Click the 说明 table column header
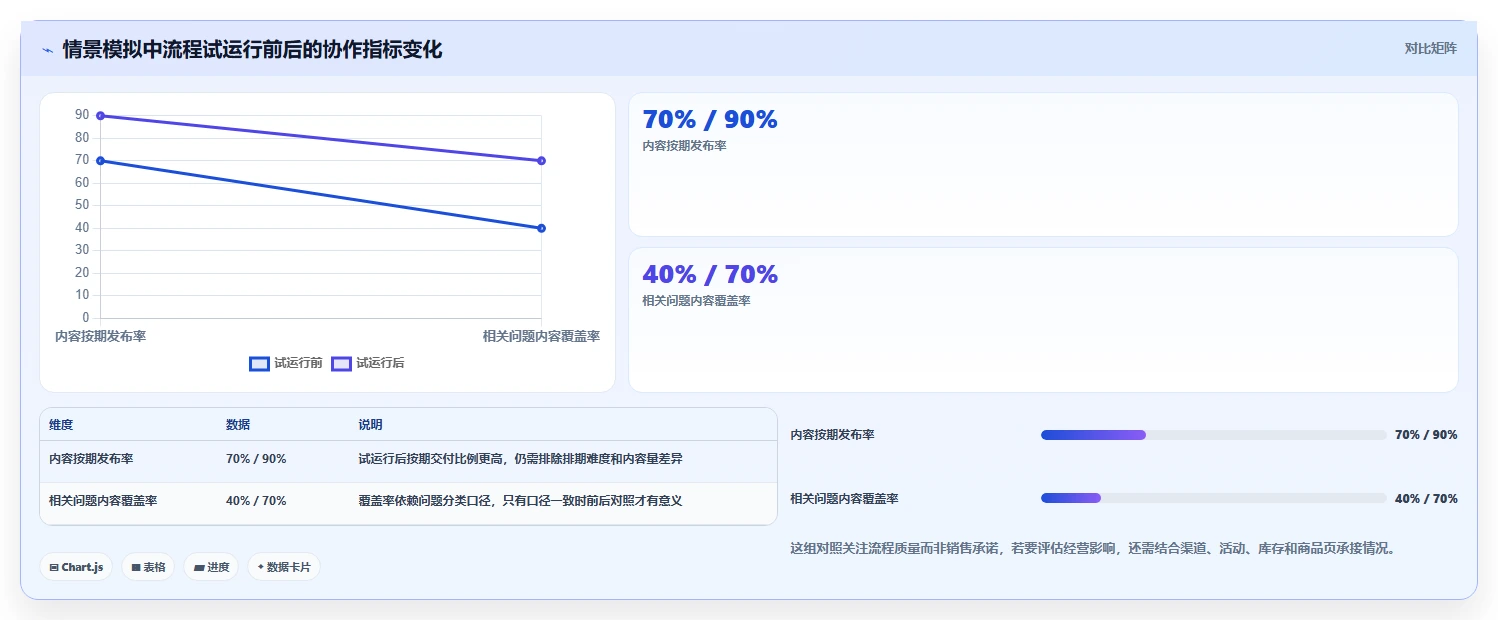Viewport: 1498px width, 620px height. [370, 425]
